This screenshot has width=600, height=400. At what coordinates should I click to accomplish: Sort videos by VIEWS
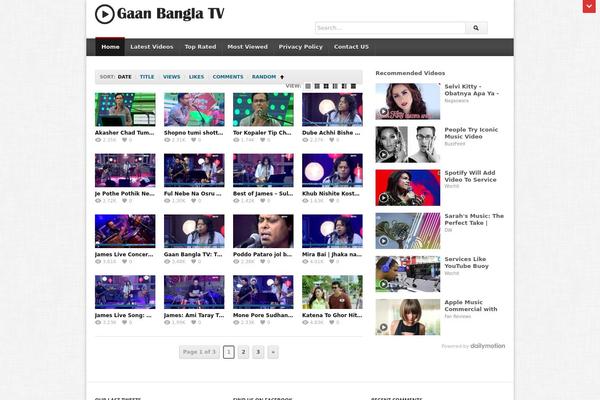[x=171, y=77]
